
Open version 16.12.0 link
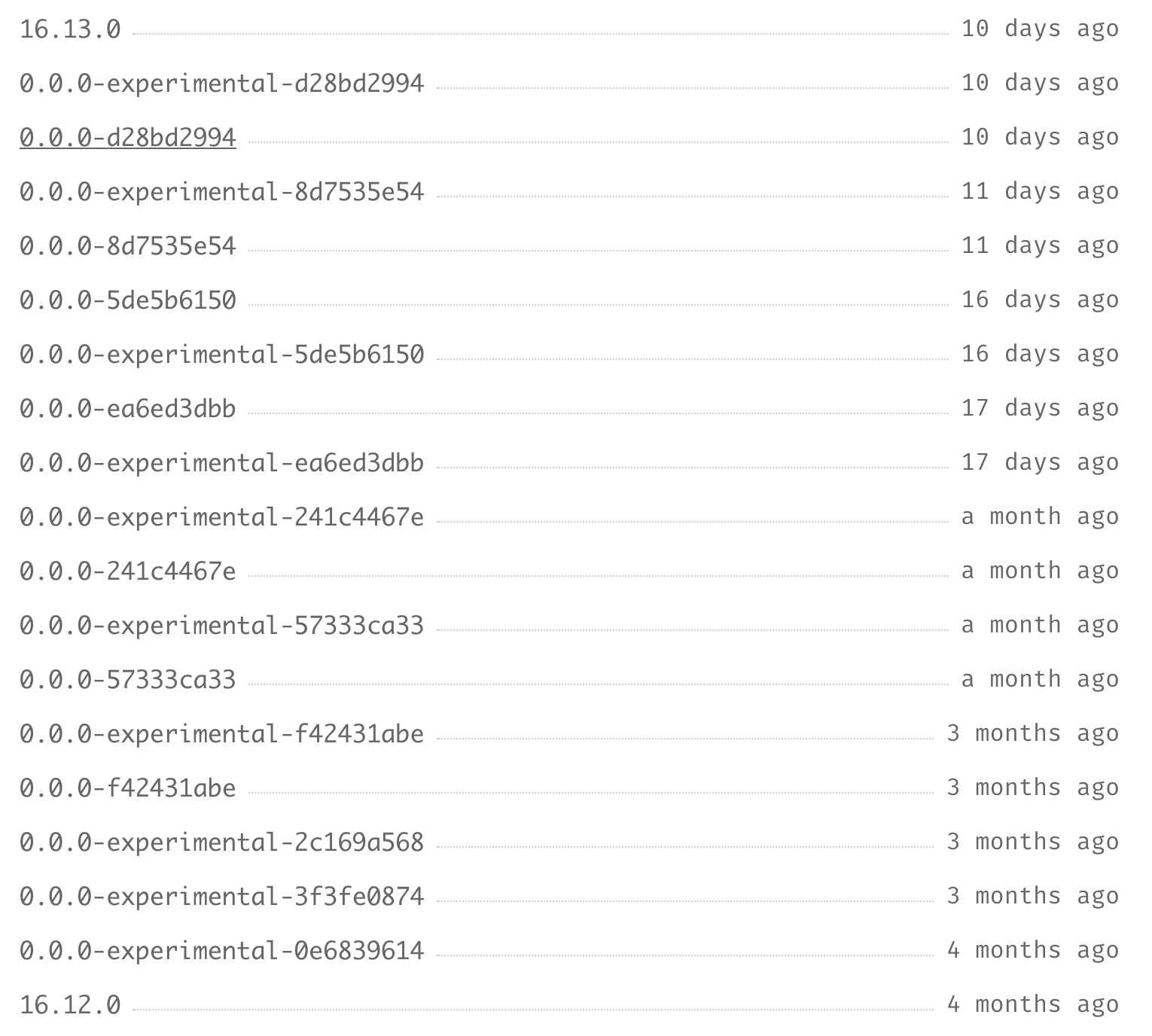tap(70, 1005)
